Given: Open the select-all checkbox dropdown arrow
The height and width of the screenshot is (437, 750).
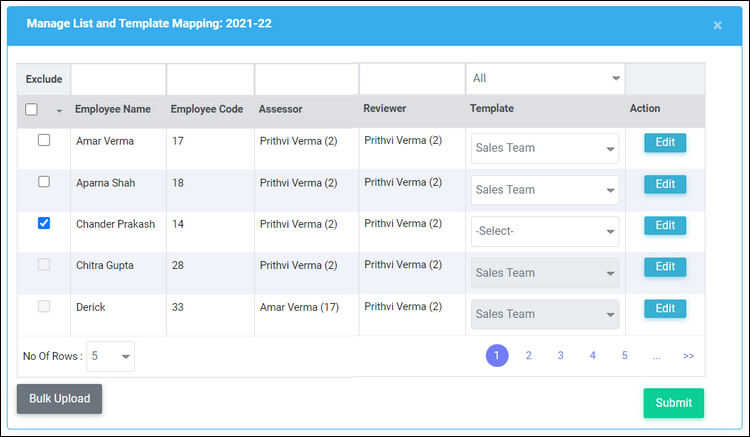Looking at the screenshot, I should [59, 110].
